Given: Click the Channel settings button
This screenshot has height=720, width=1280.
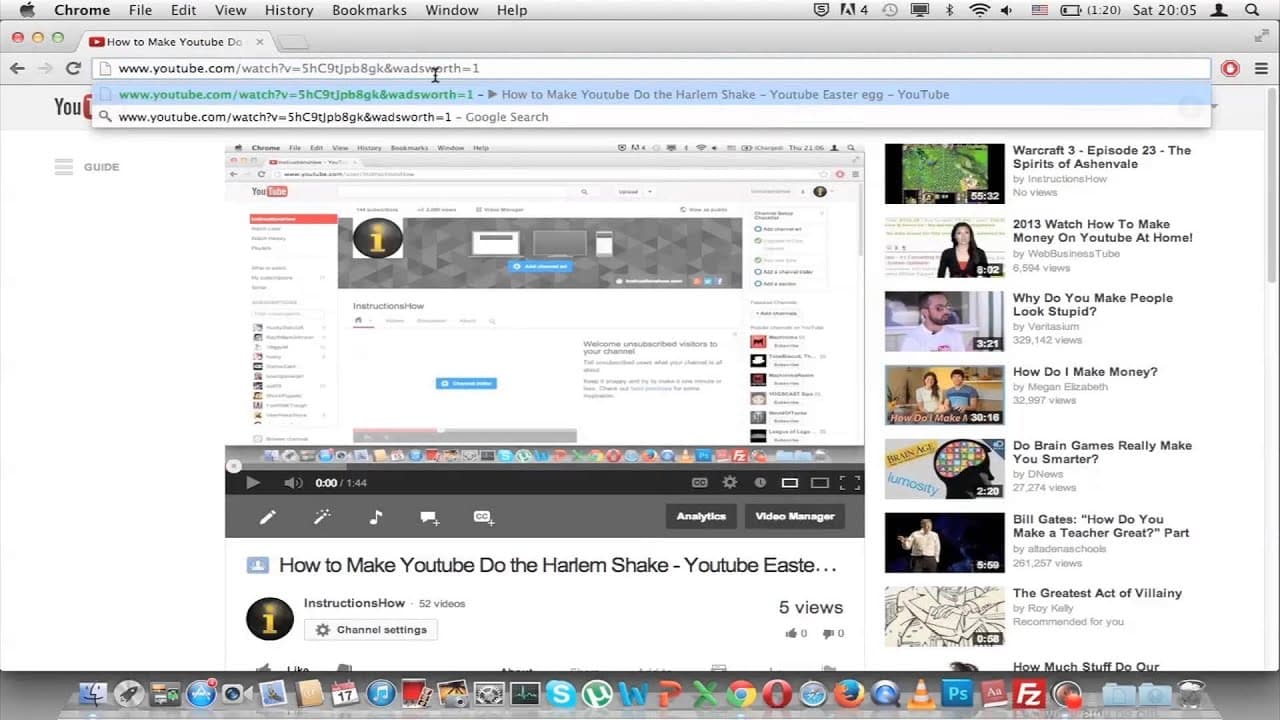Looking at the screenshot, I should coord(371,630).
